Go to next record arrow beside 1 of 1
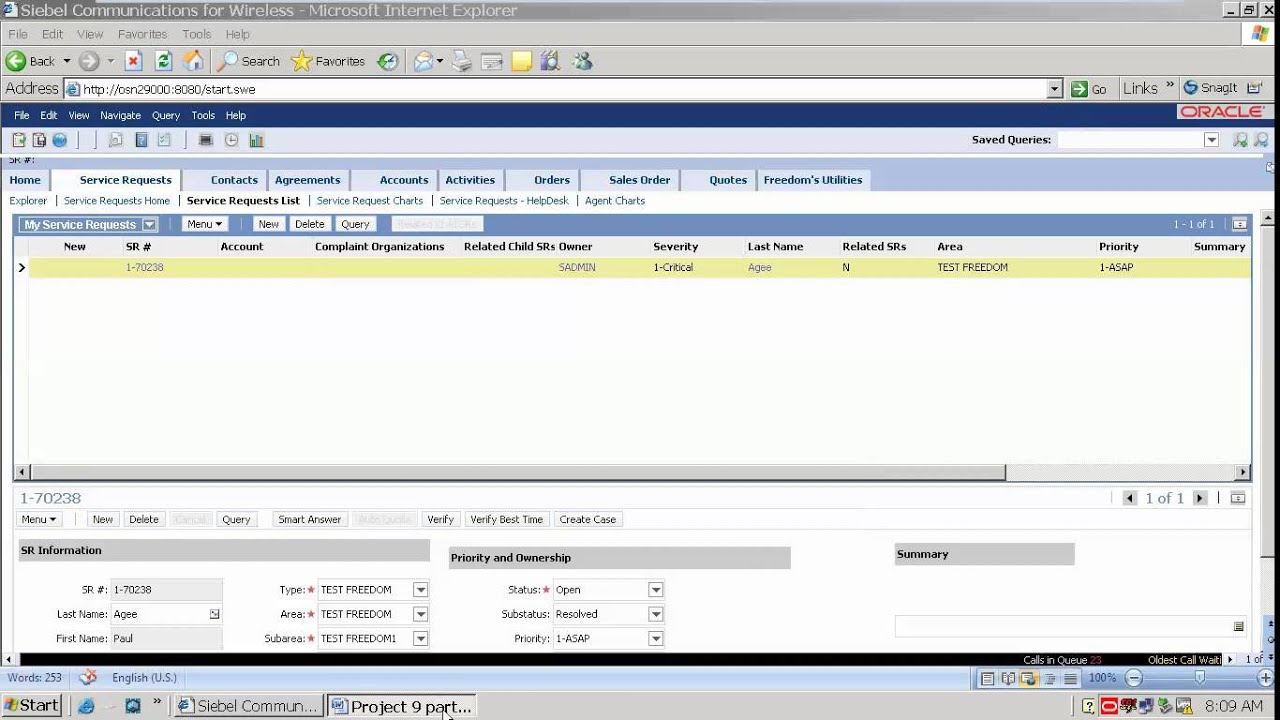The image size is (1280, 720). [1200, 498]
